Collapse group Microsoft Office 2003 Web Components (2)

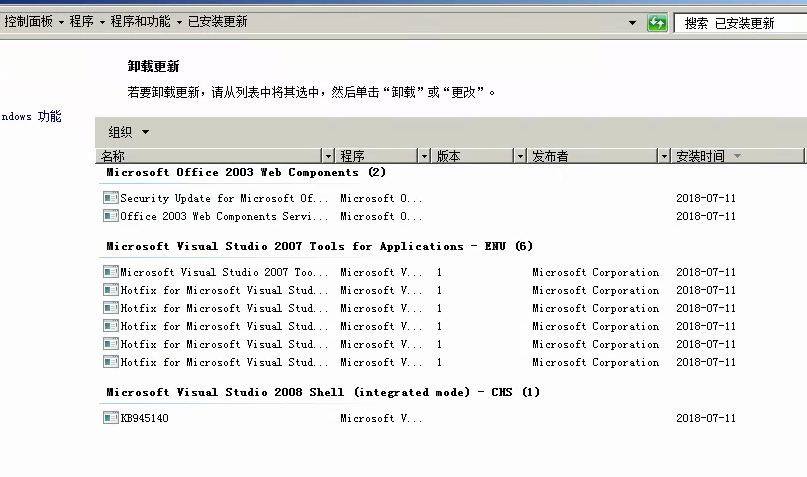point(246,172)
